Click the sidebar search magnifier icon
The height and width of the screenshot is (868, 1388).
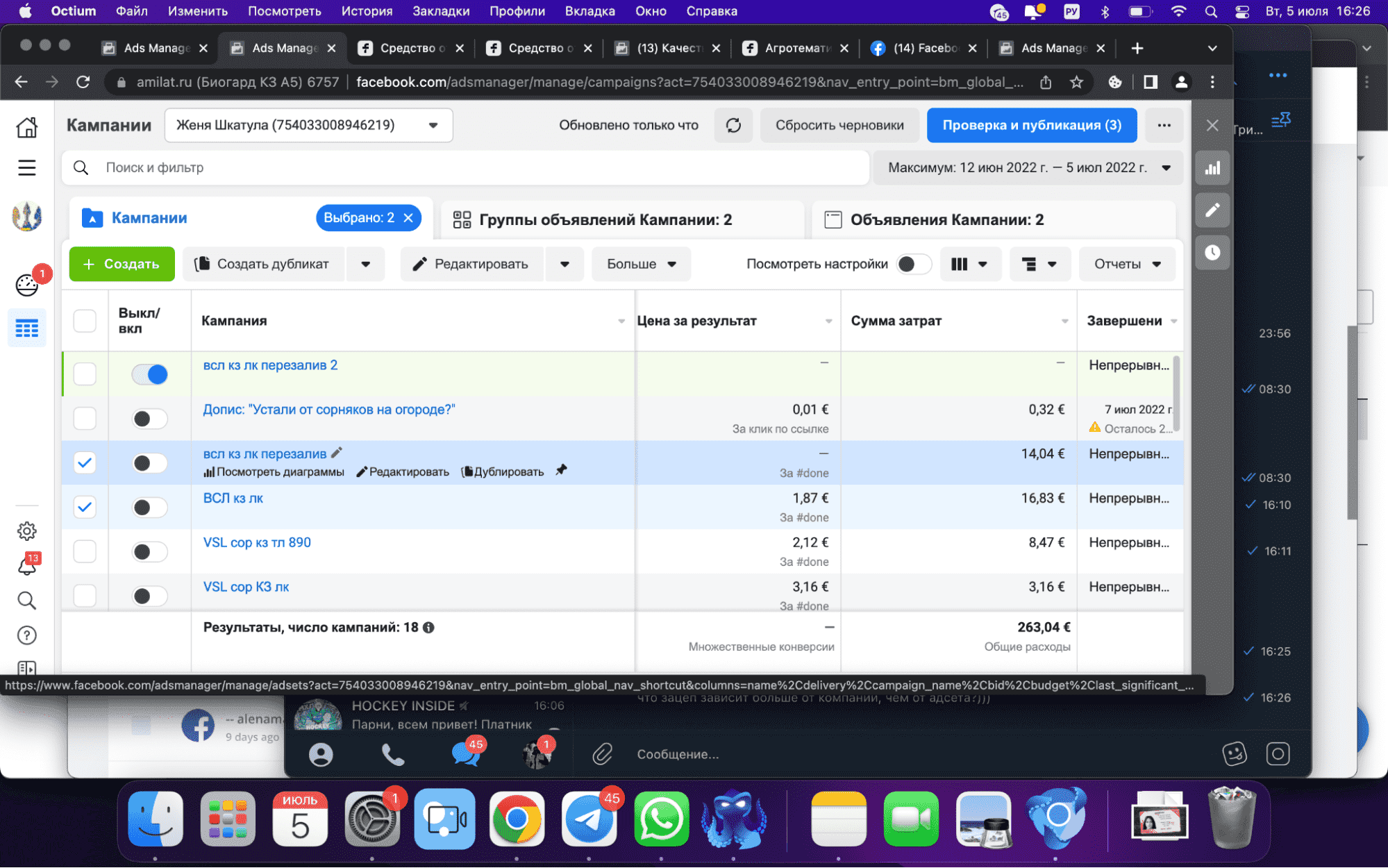tap(27, 601)
